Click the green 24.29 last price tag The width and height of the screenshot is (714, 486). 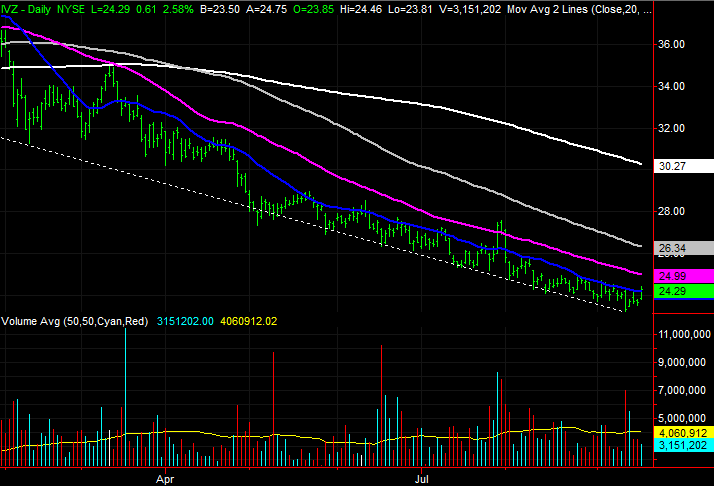pos(683,291)
